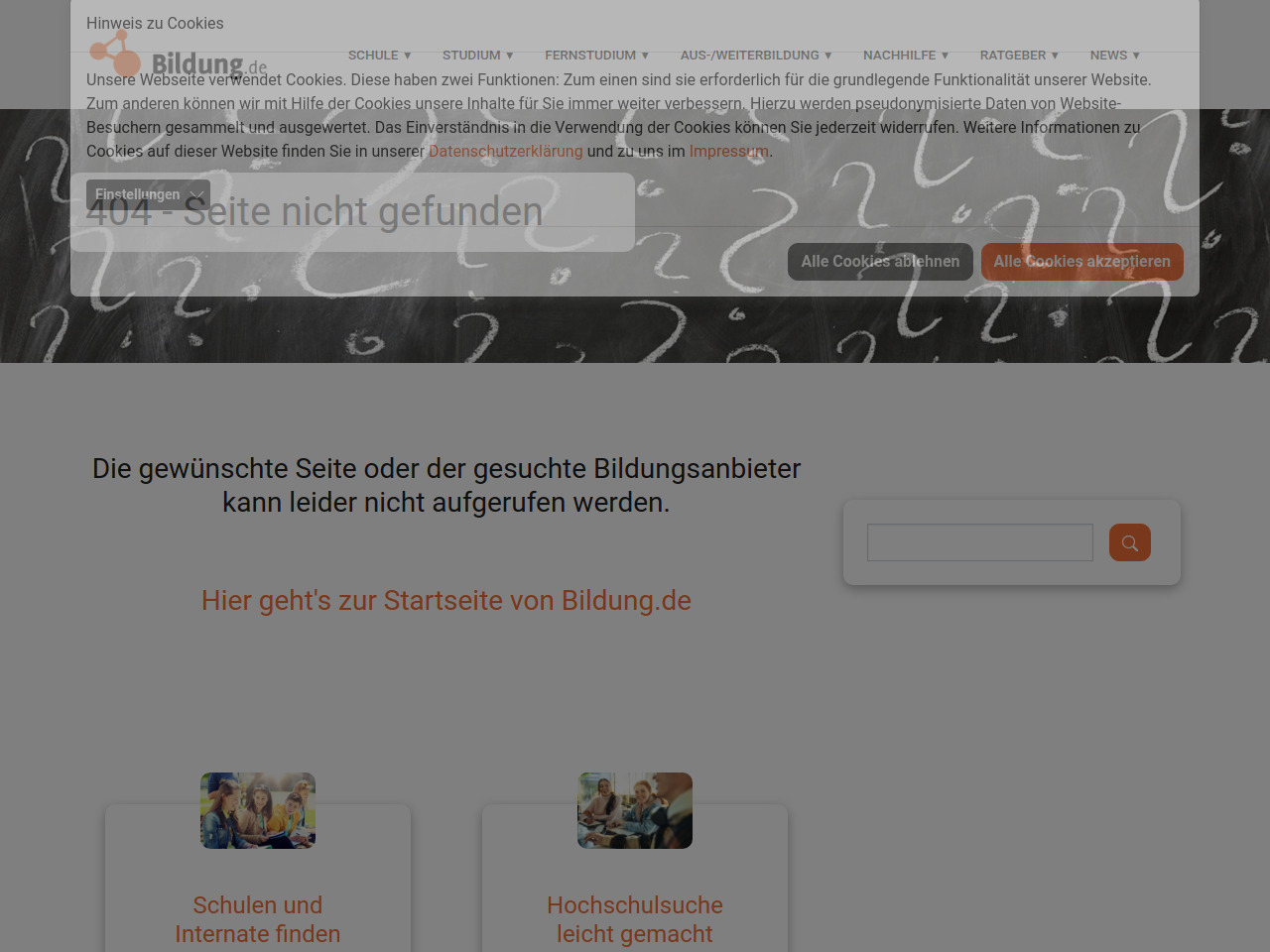Screen dimensions: 1270x952
Task: Open the Nachhilfe navigation menu
Action: pyautogui.click(x=906, y=56)
